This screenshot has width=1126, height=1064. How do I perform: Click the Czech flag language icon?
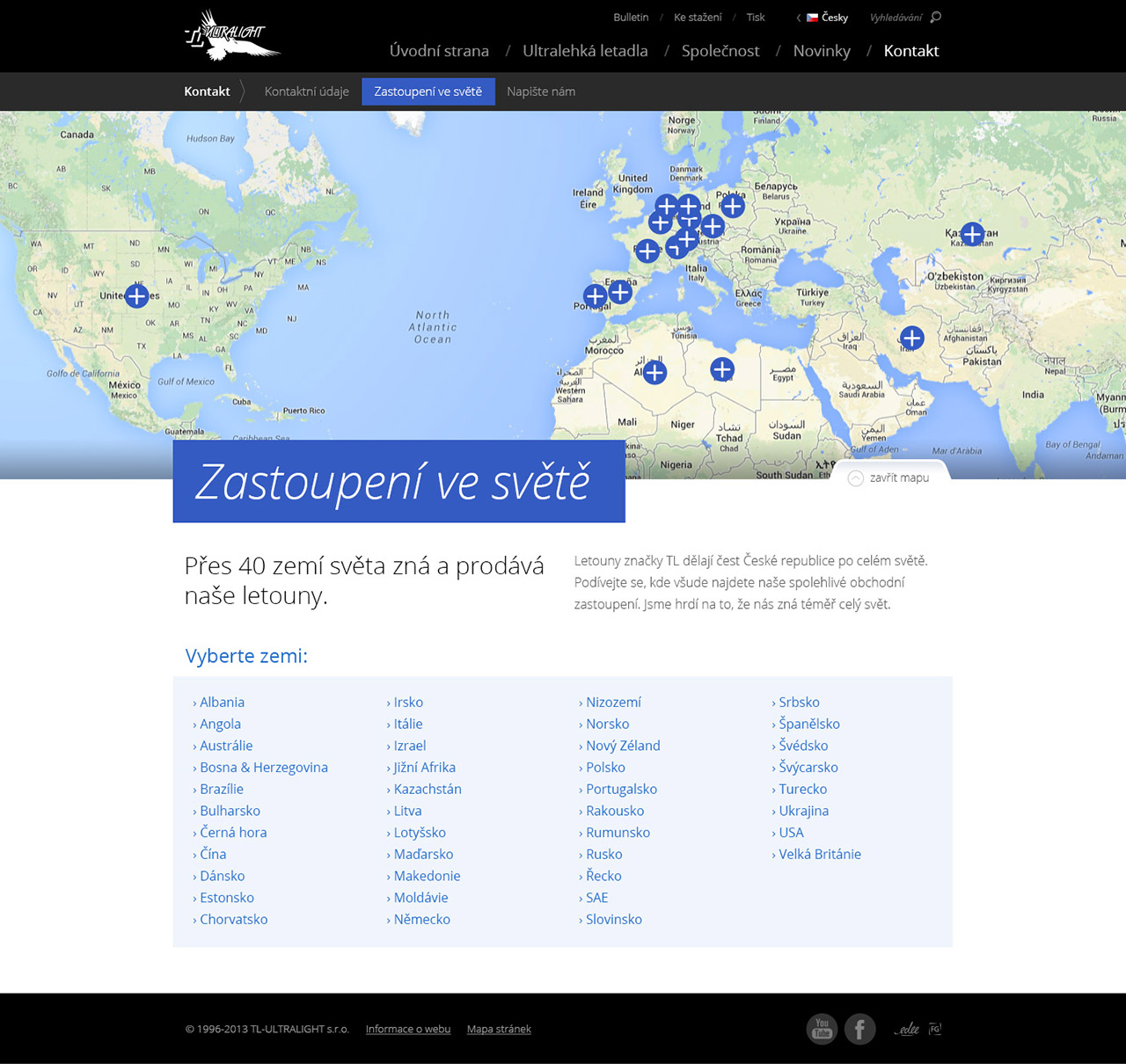pyautogui.click(x=812, y=18)
